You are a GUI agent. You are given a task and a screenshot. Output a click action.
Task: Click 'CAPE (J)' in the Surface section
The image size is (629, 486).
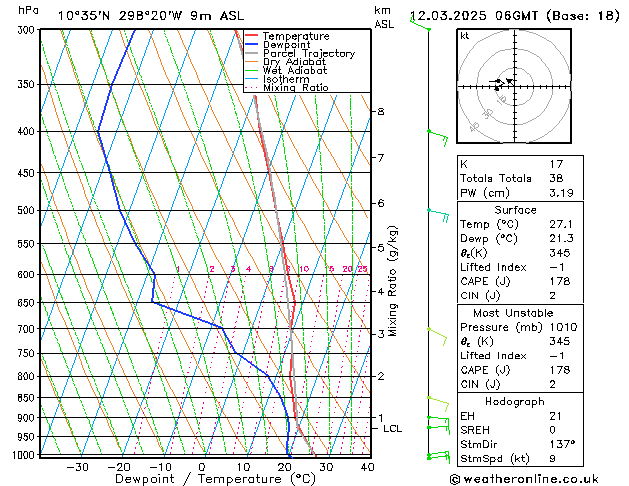pos(485,281)
